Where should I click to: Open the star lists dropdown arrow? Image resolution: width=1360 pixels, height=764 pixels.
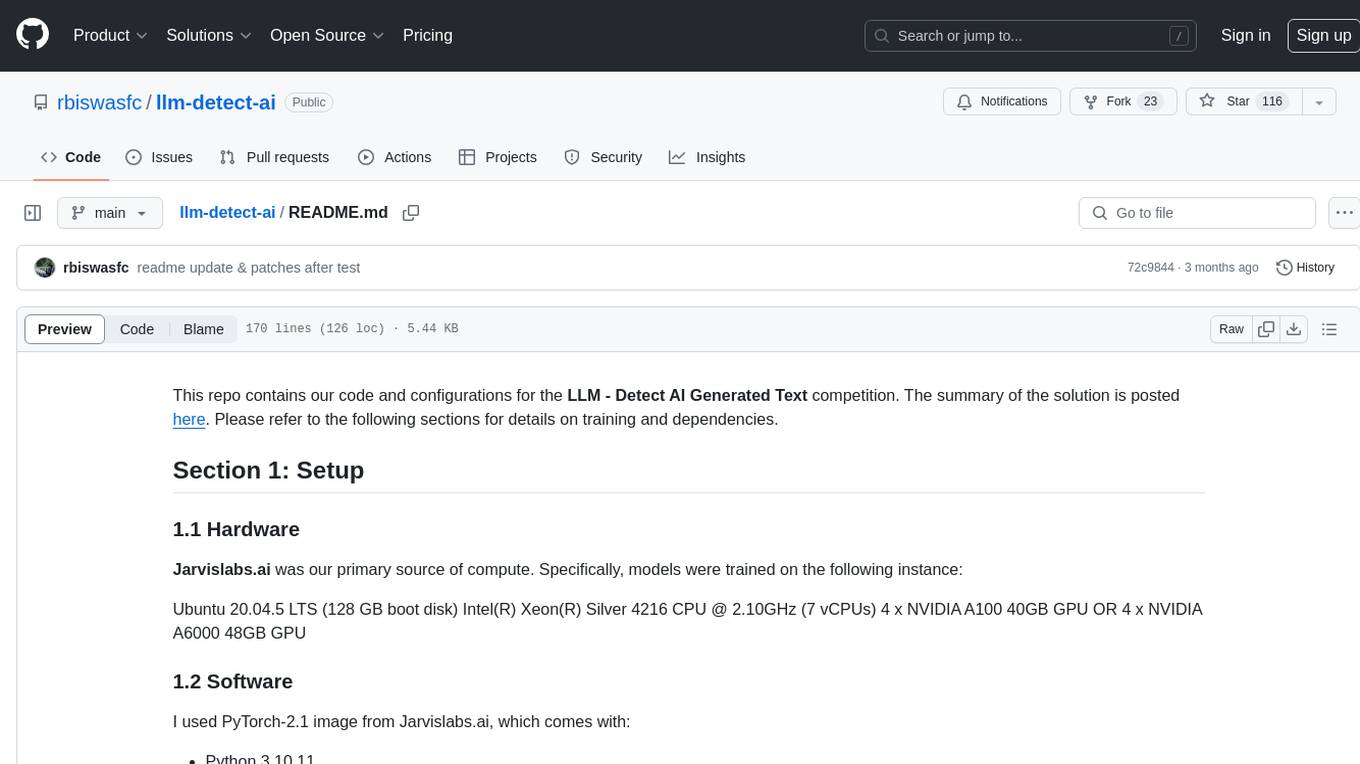[x=1319, y=101]
